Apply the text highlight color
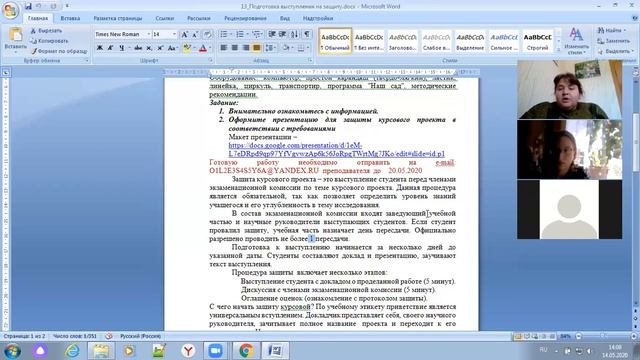The image size is (640, 360). (187, 48)
